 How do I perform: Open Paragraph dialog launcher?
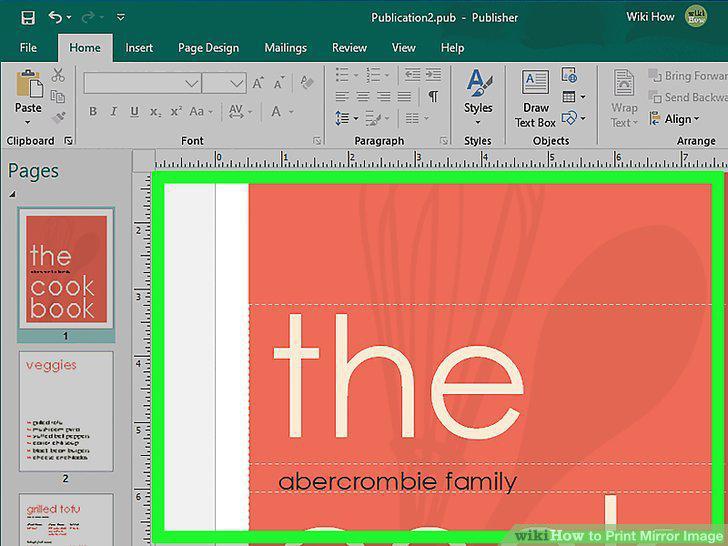(x=443, y=140)
